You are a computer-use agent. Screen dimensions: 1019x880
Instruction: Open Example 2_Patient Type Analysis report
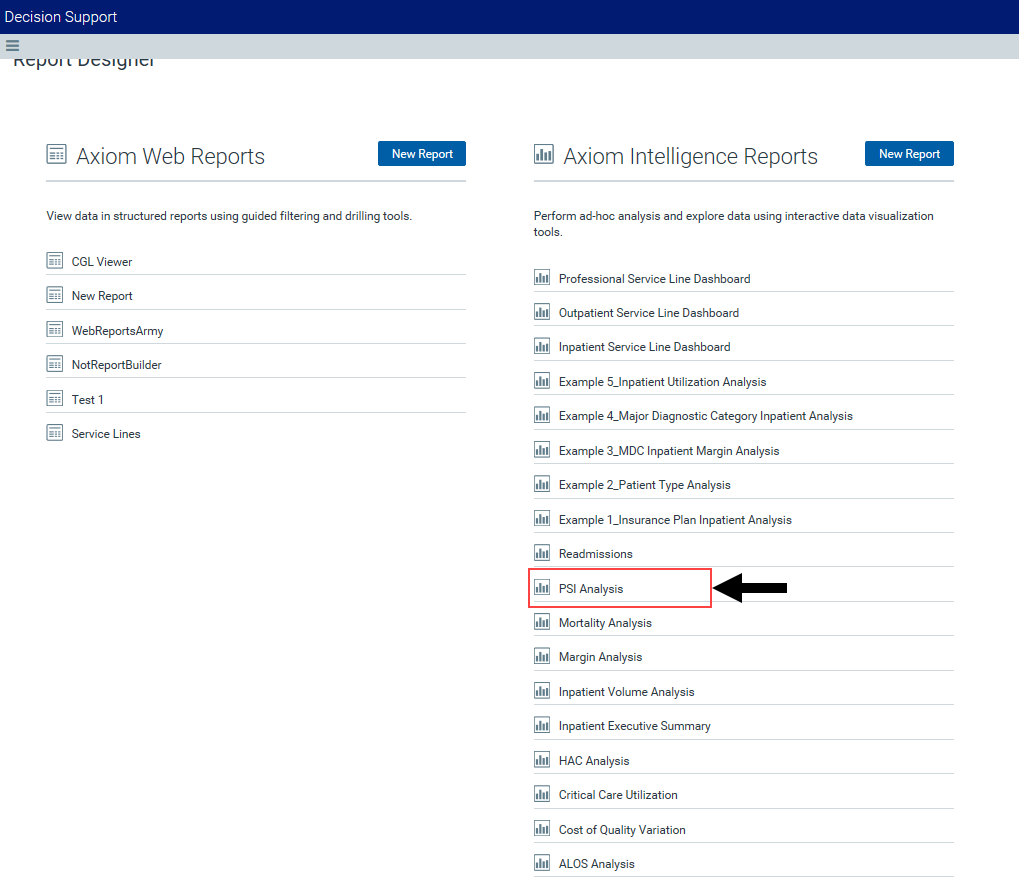pyautogui.click(x=645, y=485)
